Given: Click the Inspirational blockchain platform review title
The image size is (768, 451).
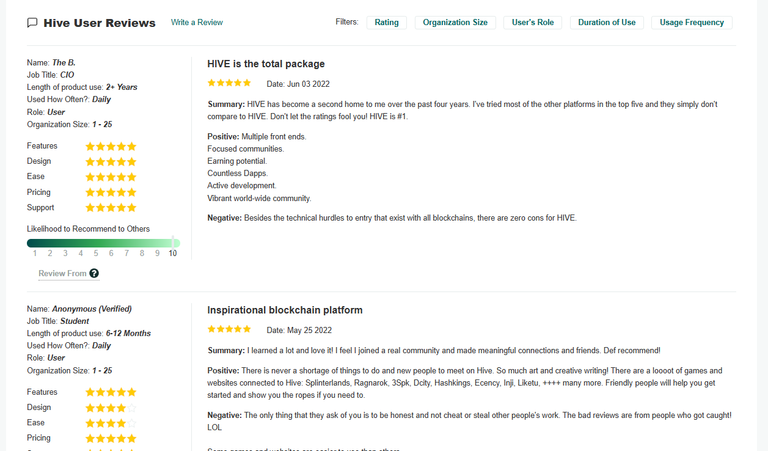Looking at the screenshot, I should (x=285, y=310).
